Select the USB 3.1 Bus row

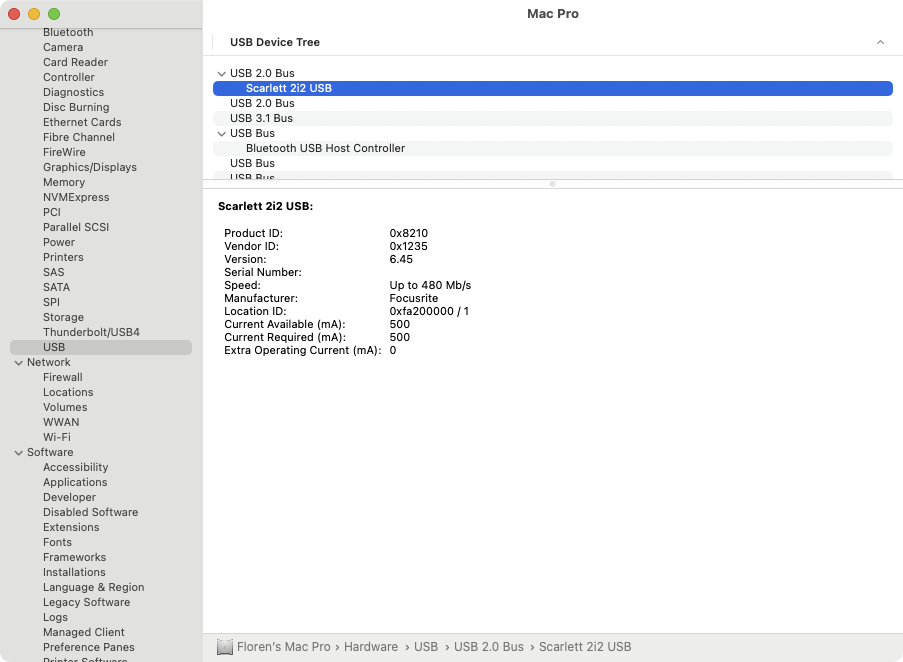pos(553,118)
